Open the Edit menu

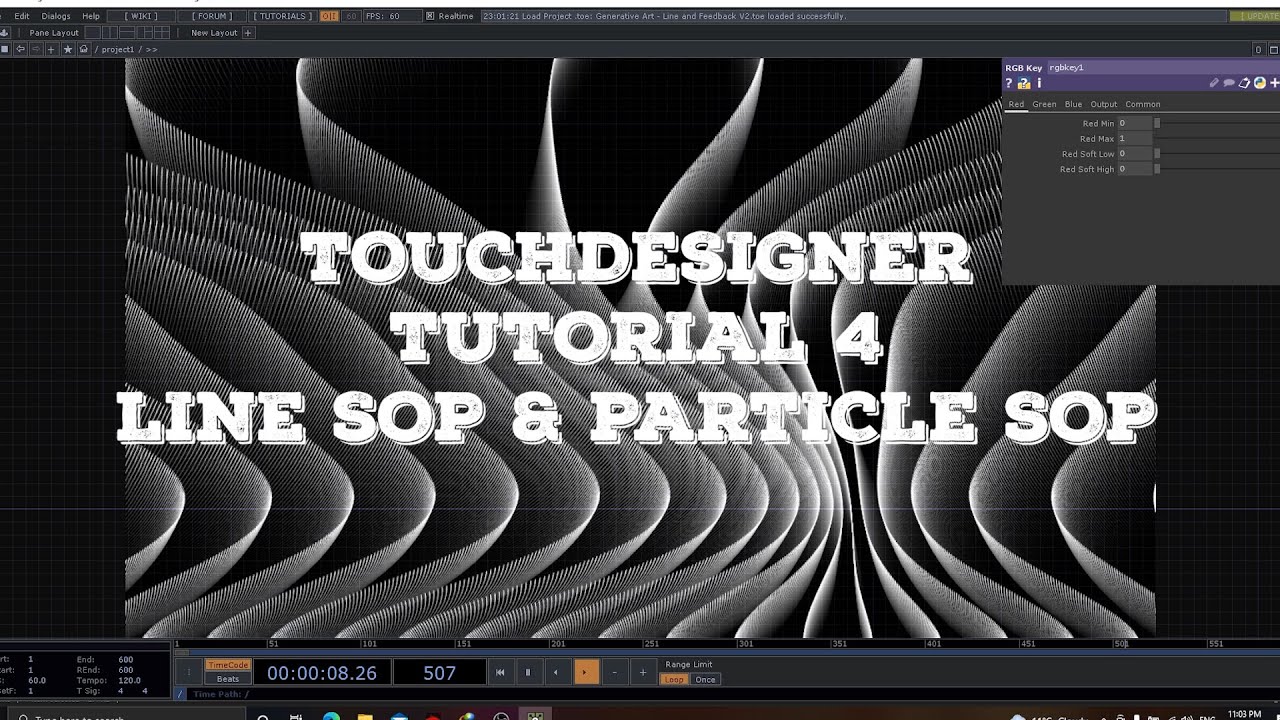click(22, 16)
